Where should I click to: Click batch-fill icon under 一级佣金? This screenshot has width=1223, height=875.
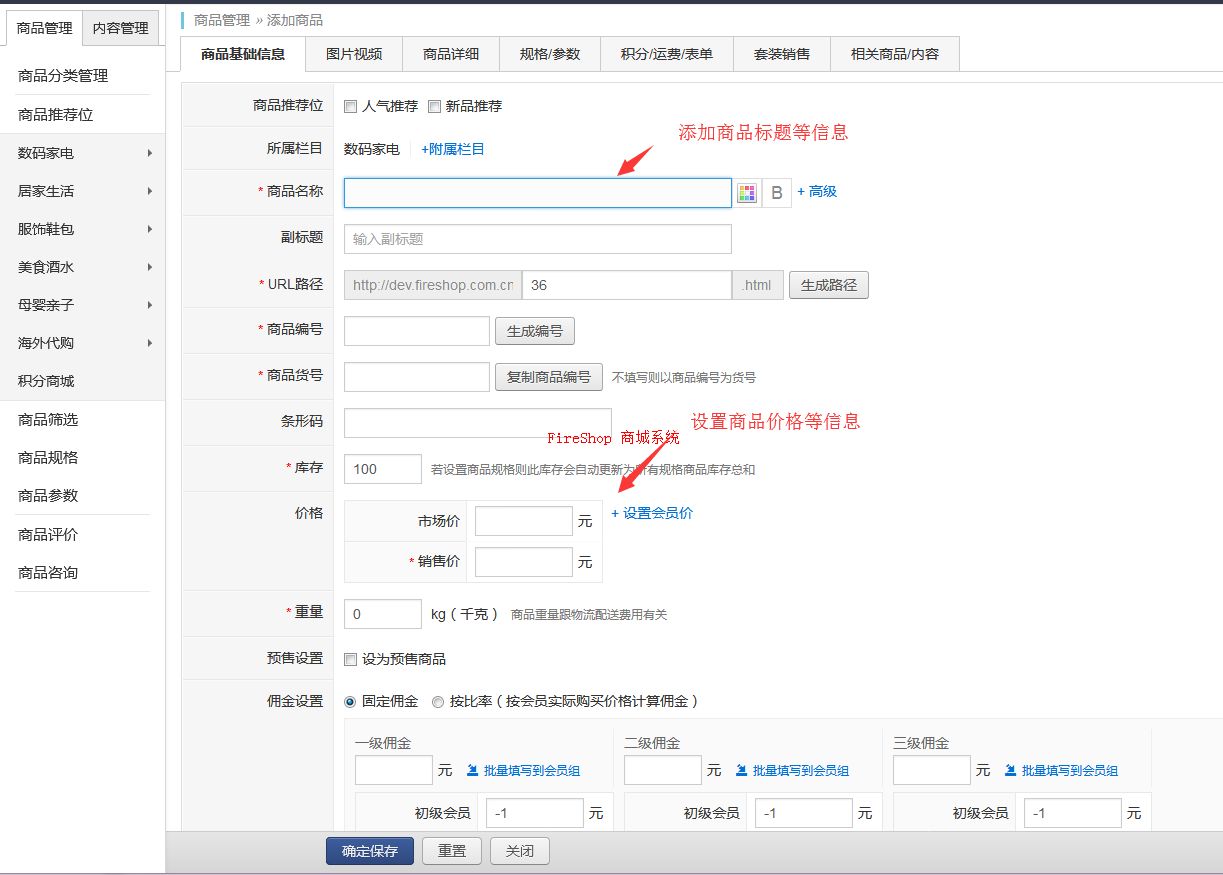coord(474,770)
